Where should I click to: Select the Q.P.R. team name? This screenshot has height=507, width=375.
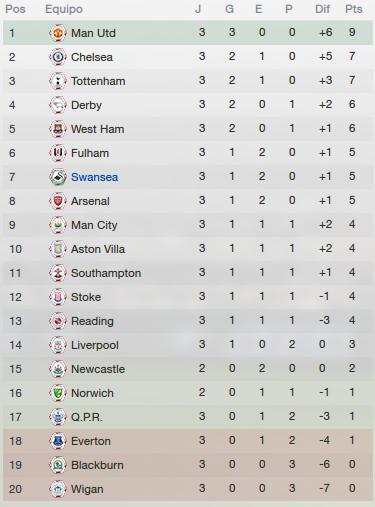87,417
